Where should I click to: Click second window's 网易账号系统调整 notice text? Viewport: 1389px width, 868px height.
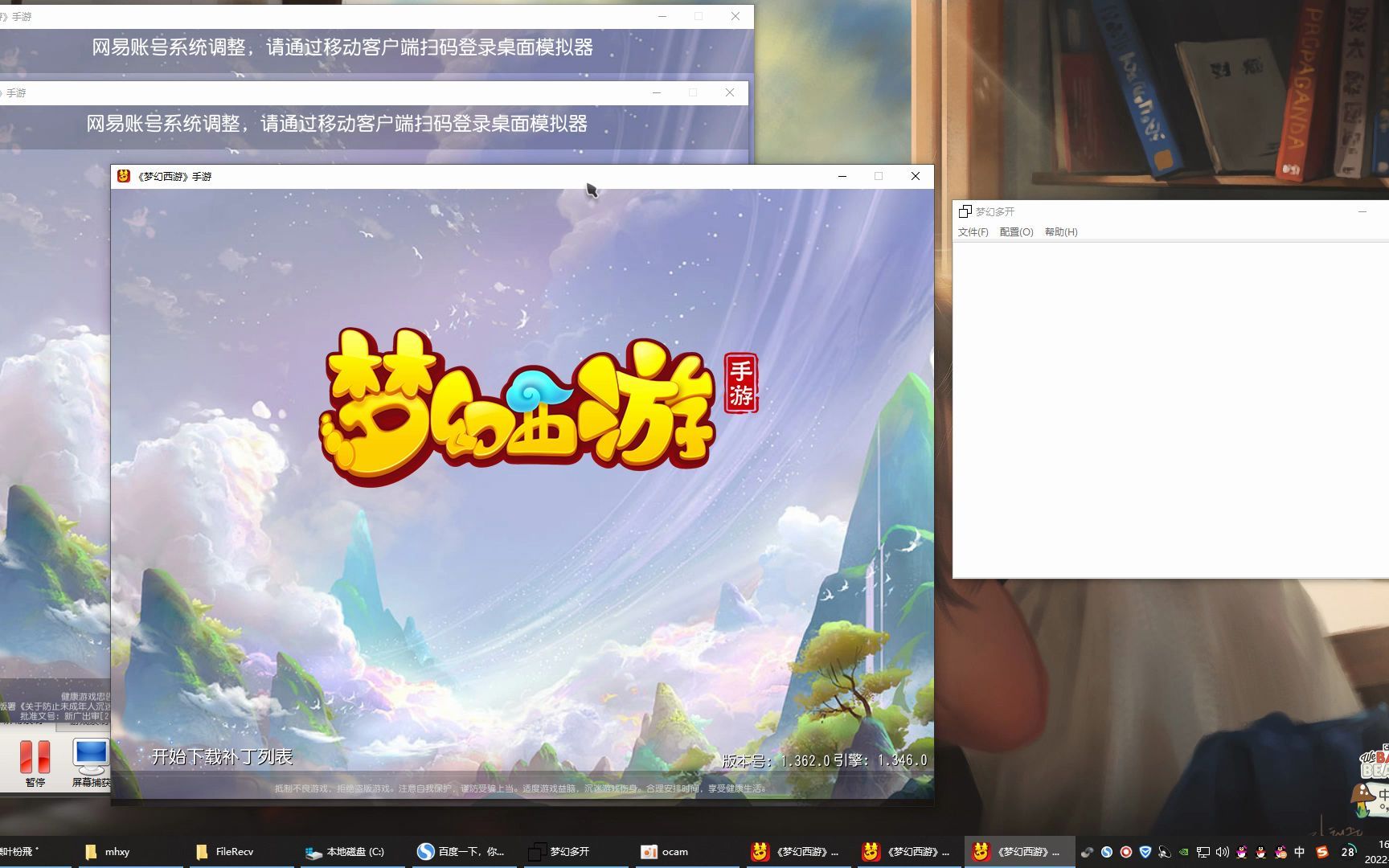pyautogui.click(x=337, y=124)
